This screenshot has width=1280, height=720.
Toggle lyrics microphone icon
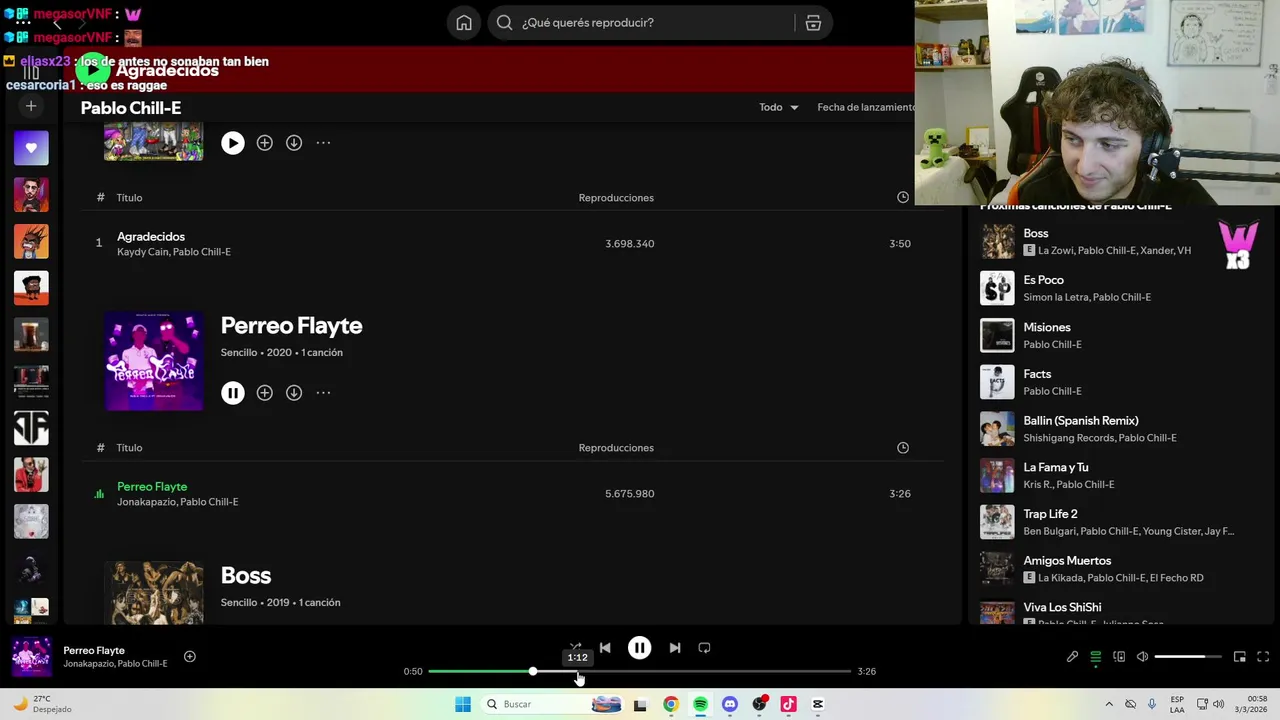tap(1072, 657)
